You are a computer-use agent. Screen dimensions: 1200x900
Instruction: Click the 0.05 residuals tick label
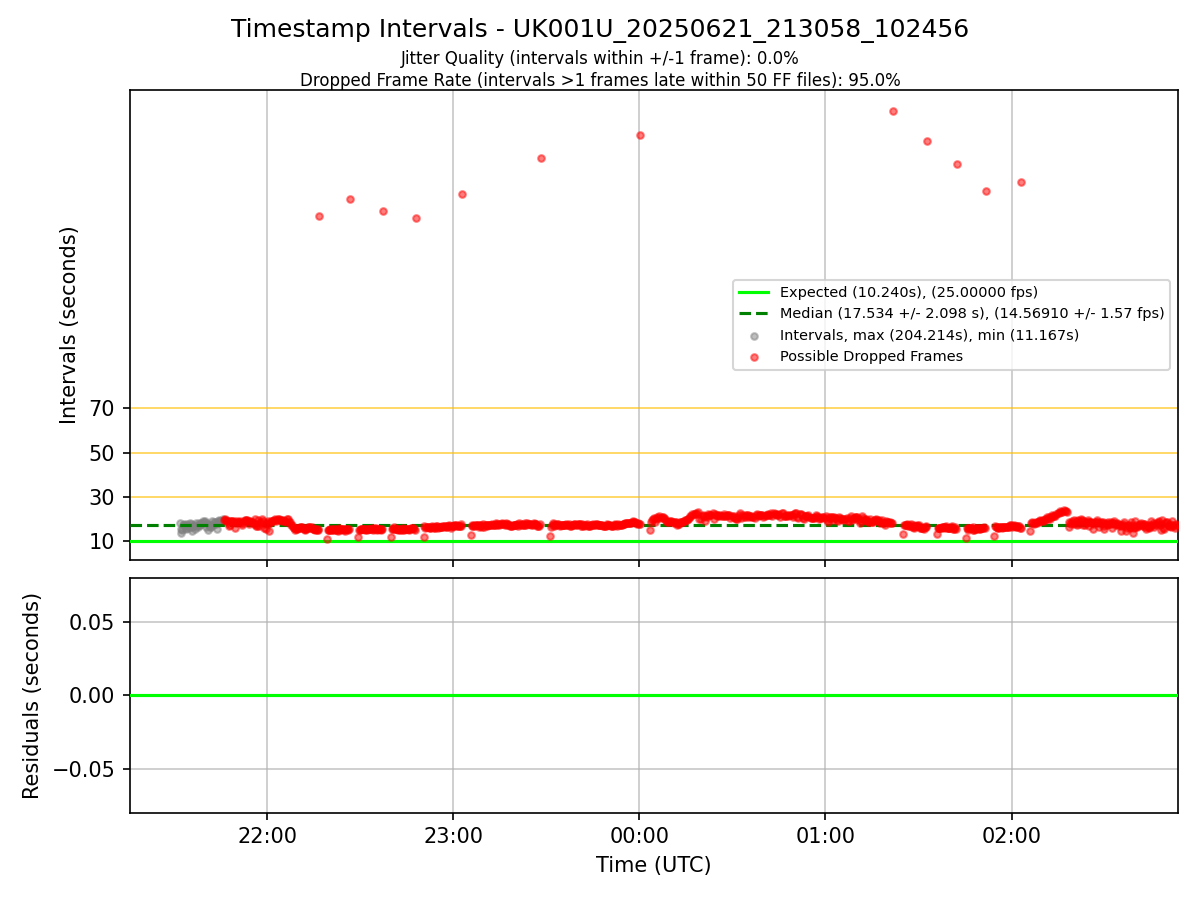93,622
